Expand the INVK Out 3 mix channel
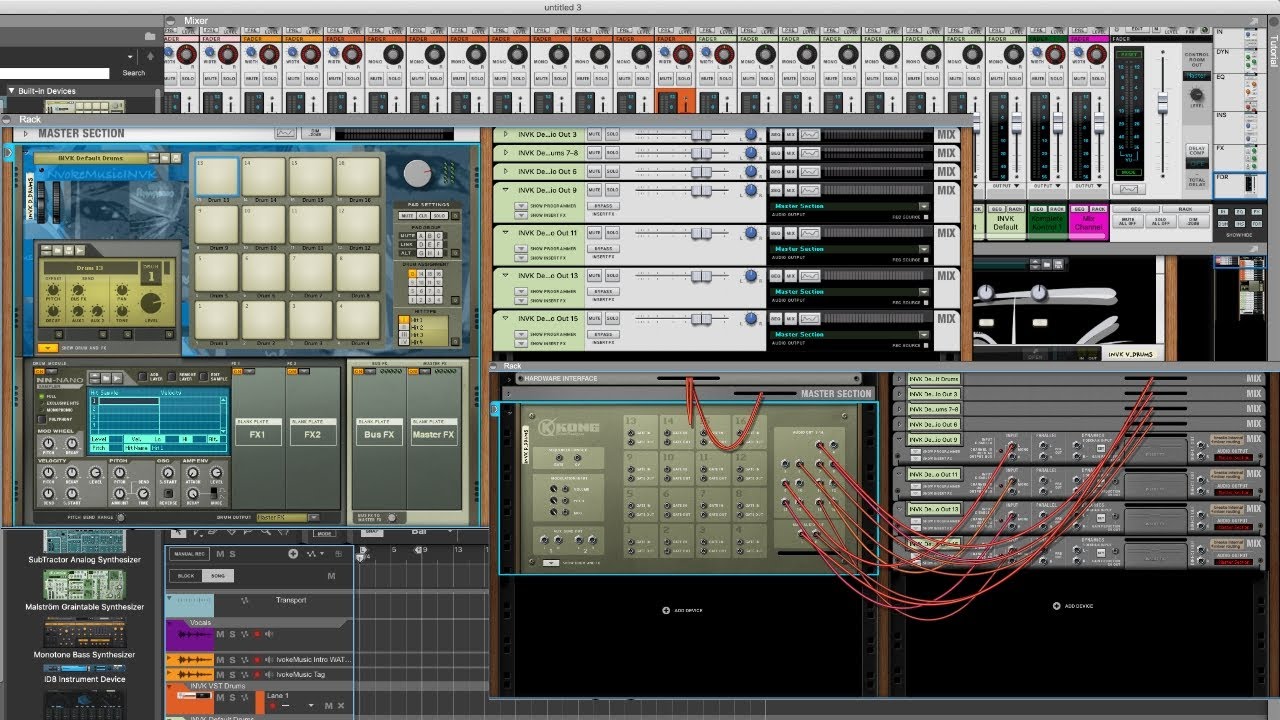 [506, 134]
